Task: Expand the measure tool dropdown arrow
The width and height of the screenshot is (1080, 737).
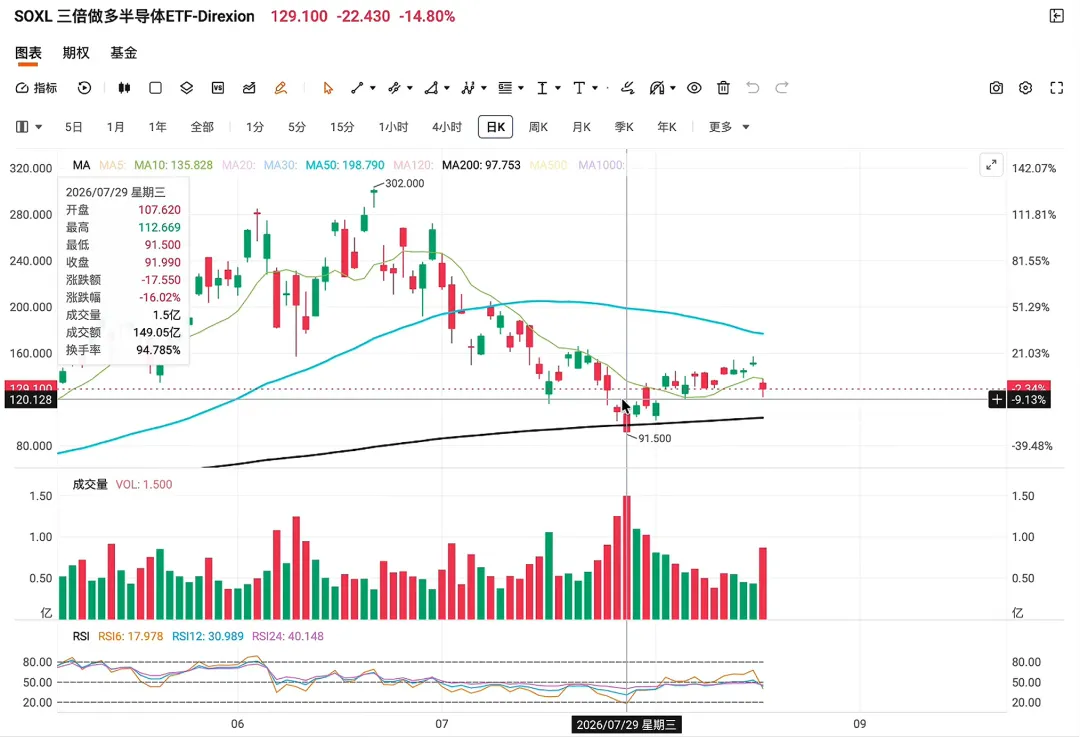Action: point(558,87)
